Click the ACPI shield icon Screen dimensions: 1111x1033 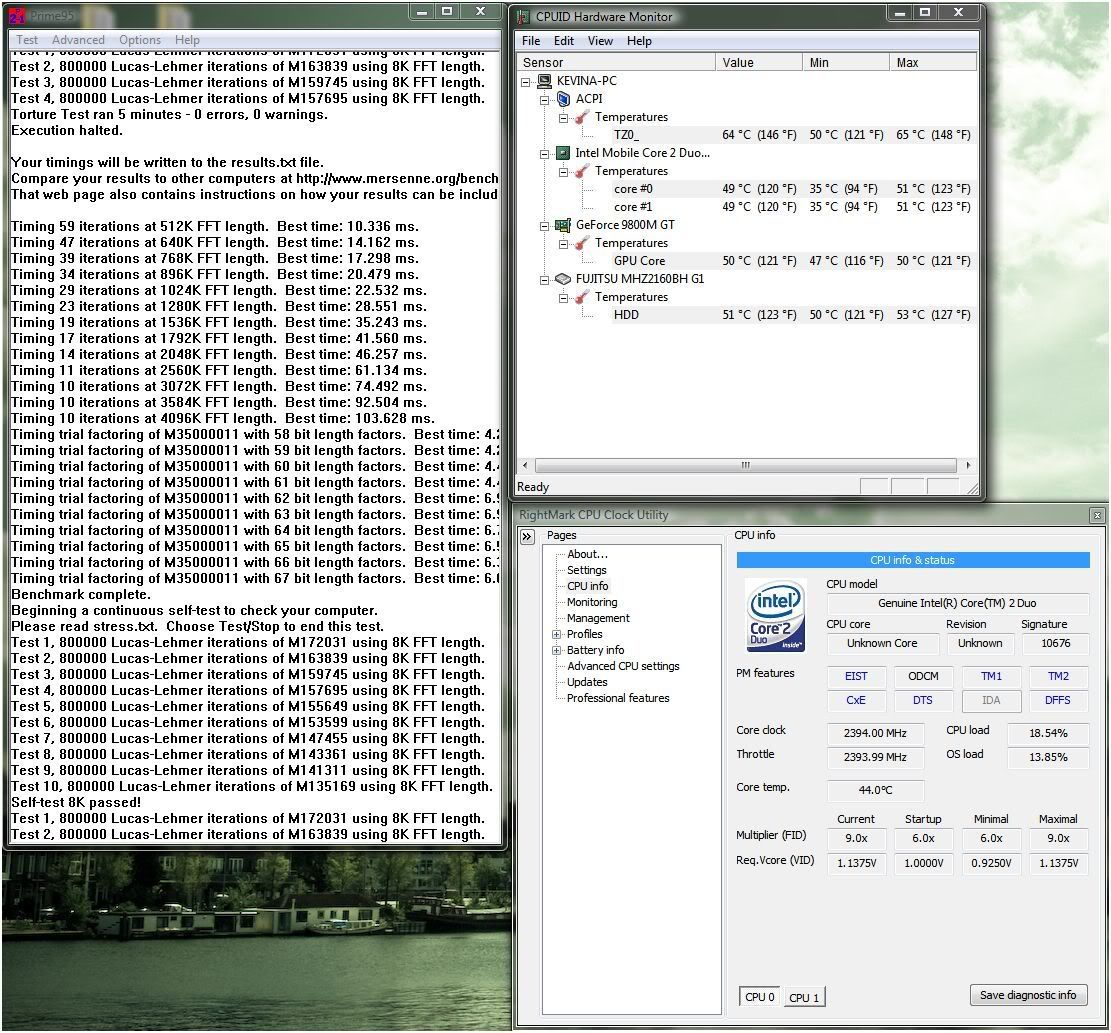coord(563,98)
